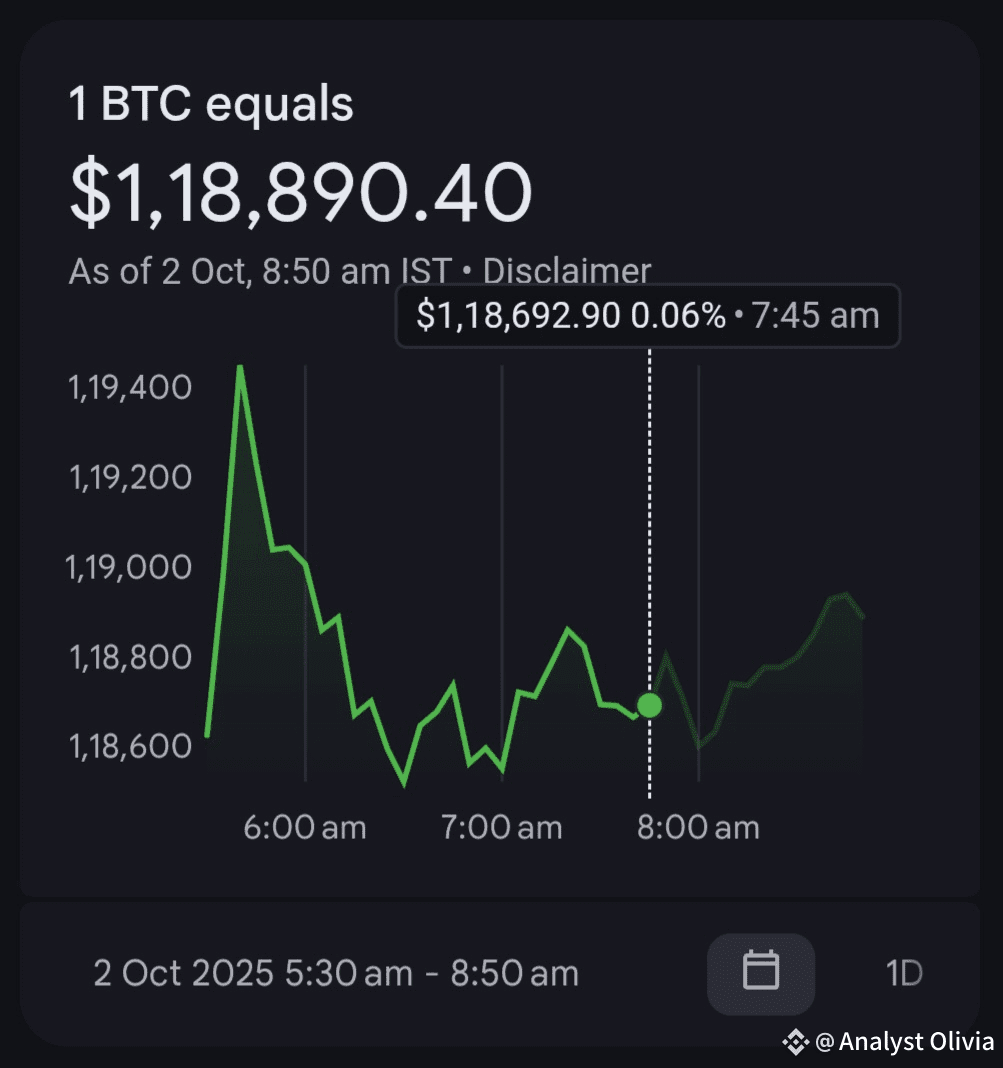Viewport: 1003px width, 1068px height.
Task: Click the Binance logo watermark icon
Action: point(795,1041)
